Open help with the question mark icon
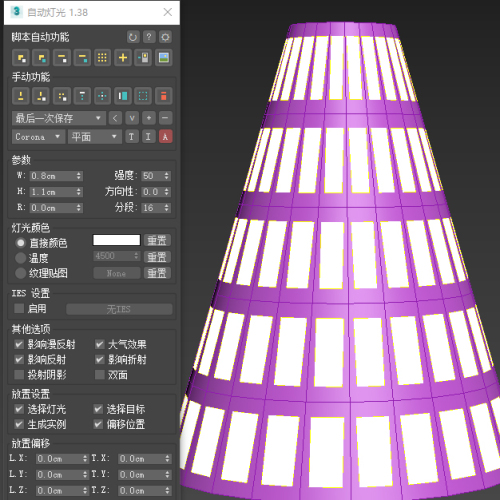Screen dimensions: 500x500 coord(149,37)
